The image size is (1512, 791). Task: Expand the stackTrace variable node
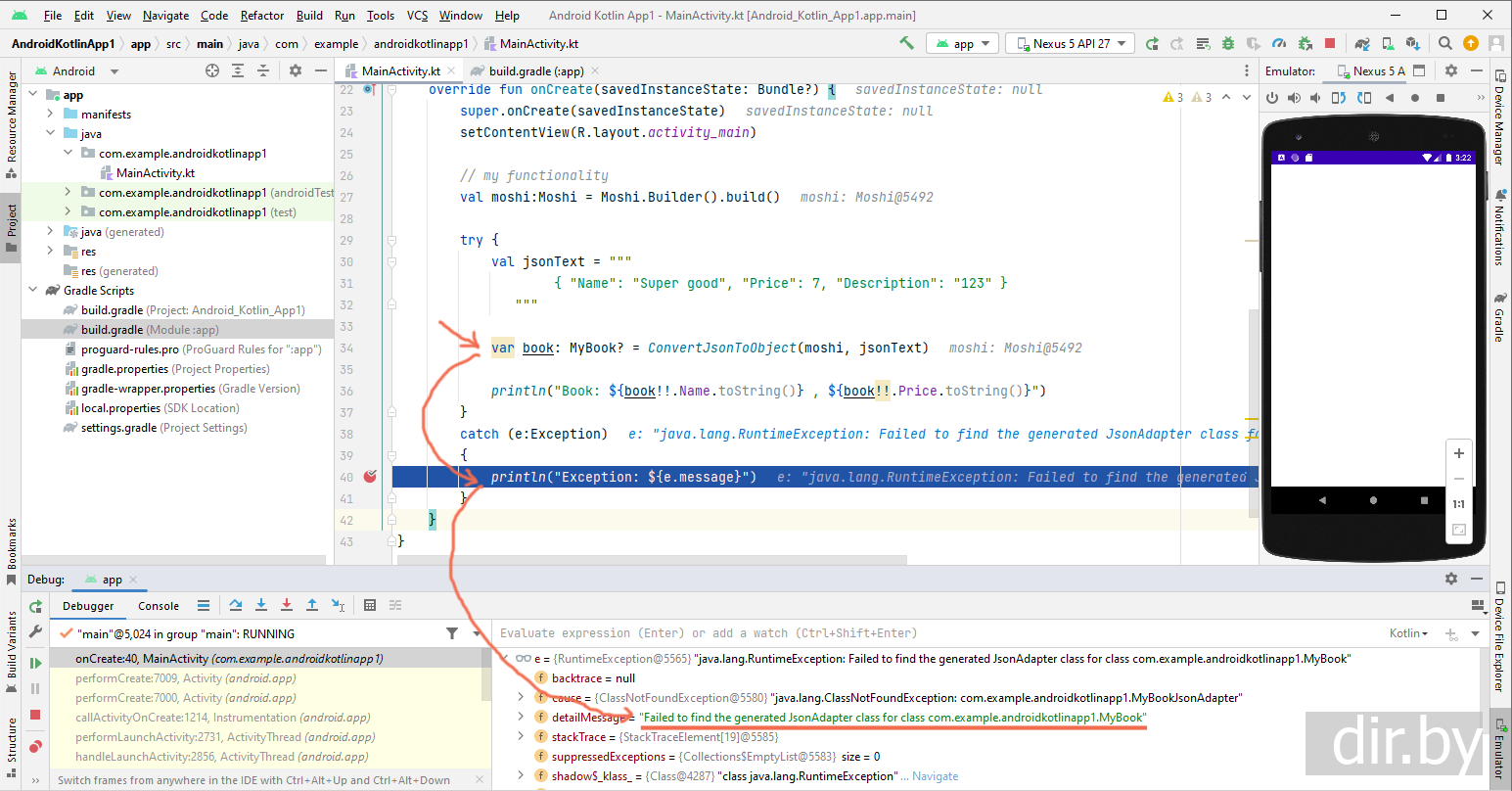point(521,737)
